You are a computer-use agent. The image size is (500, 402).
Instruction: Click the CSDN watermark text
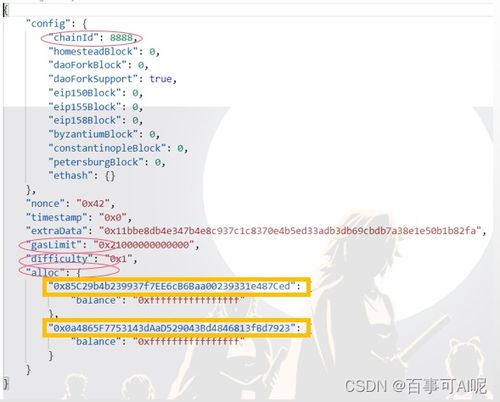366,386
